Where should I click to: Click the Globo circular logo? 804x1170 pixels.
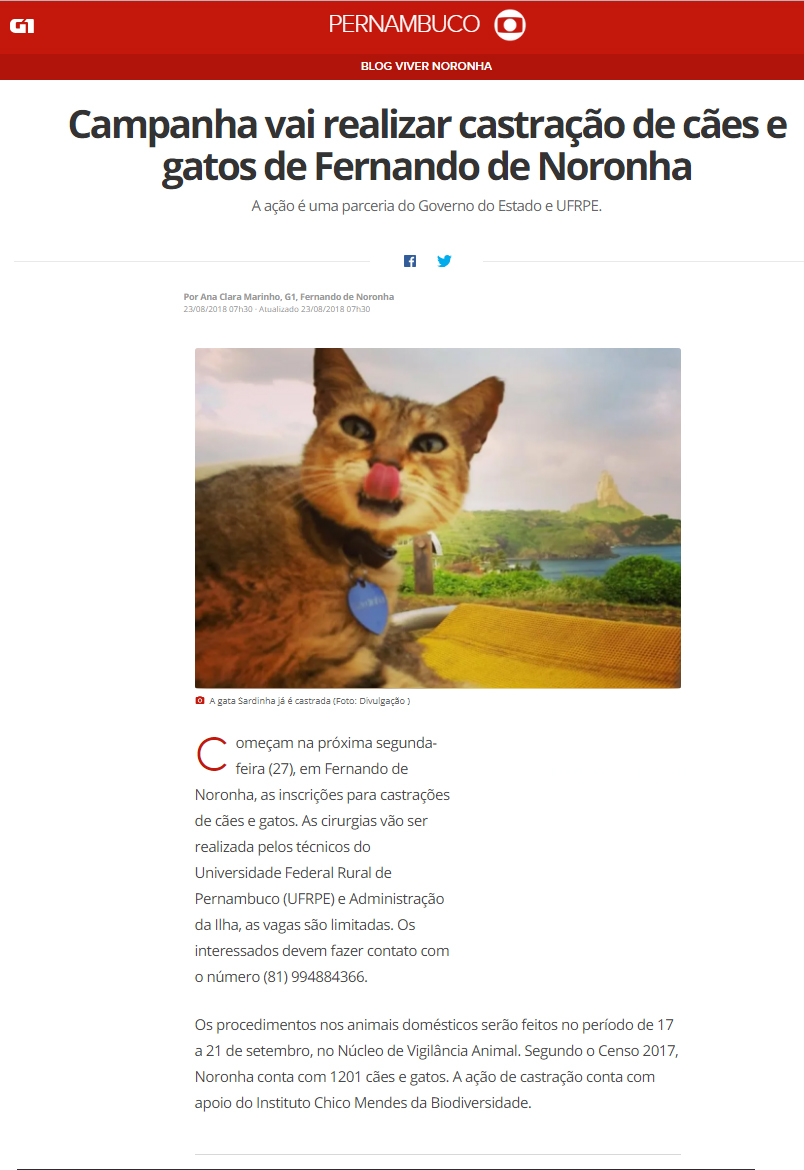point(510,25)
